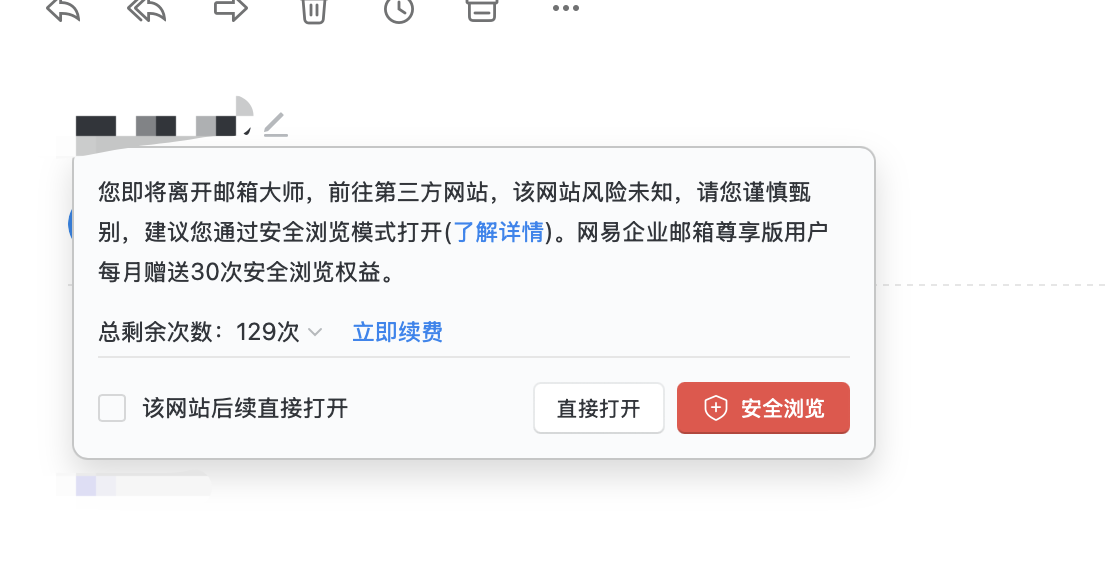Click the shield icon in 安全浏览 button
The width and height of the screenshot is (1106, 582).
coord(716,408)
